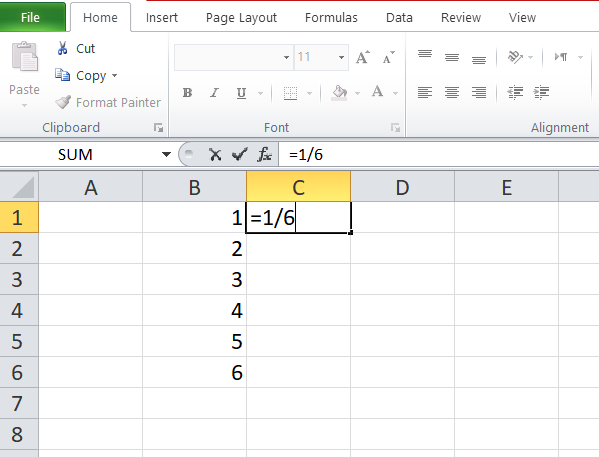
Task: Open the font size dropdown
Action: [x=341, y=57]
